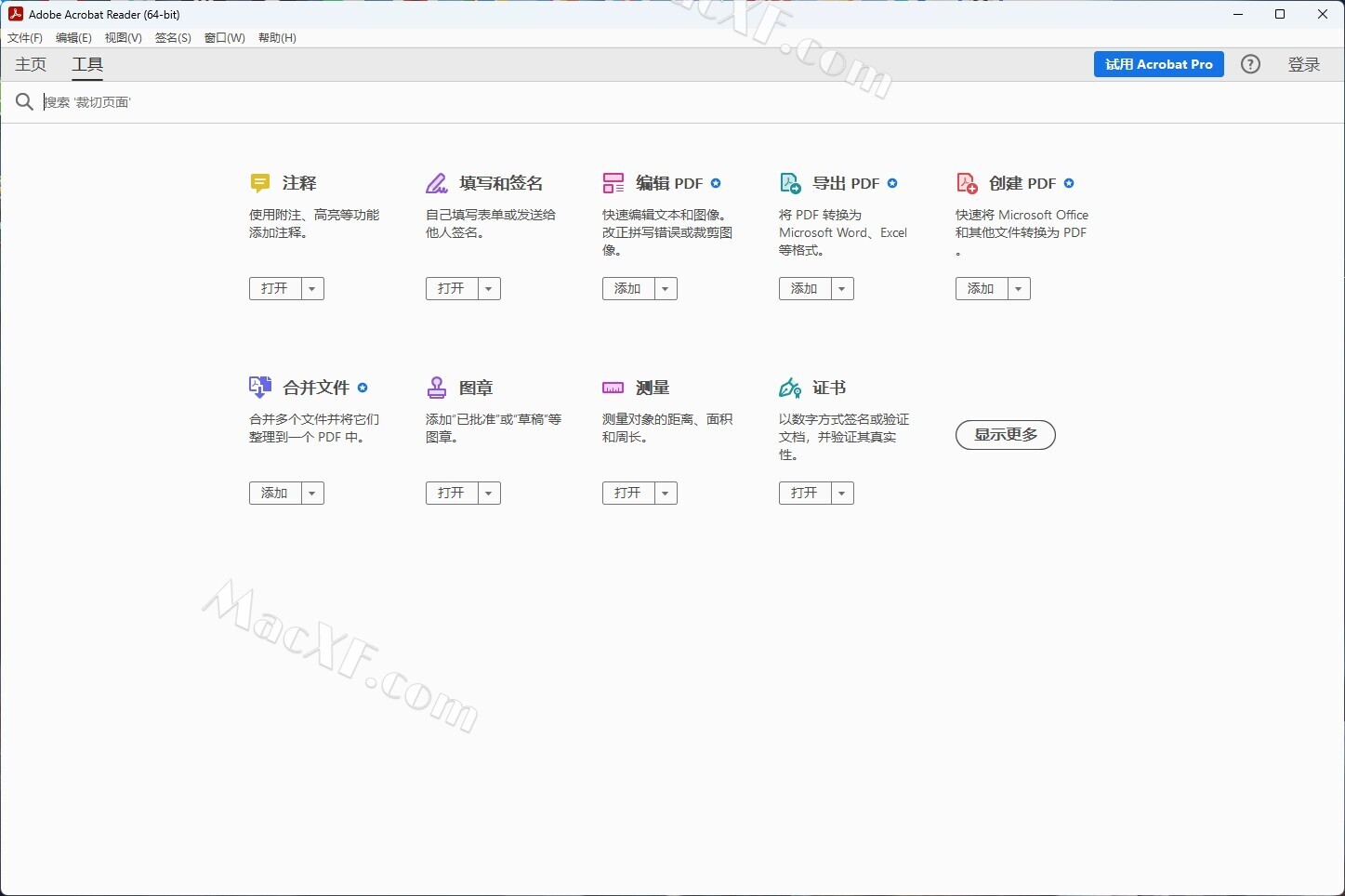
Task: Click the 创建 PDF tool icon
Action: tap(967, 183)
